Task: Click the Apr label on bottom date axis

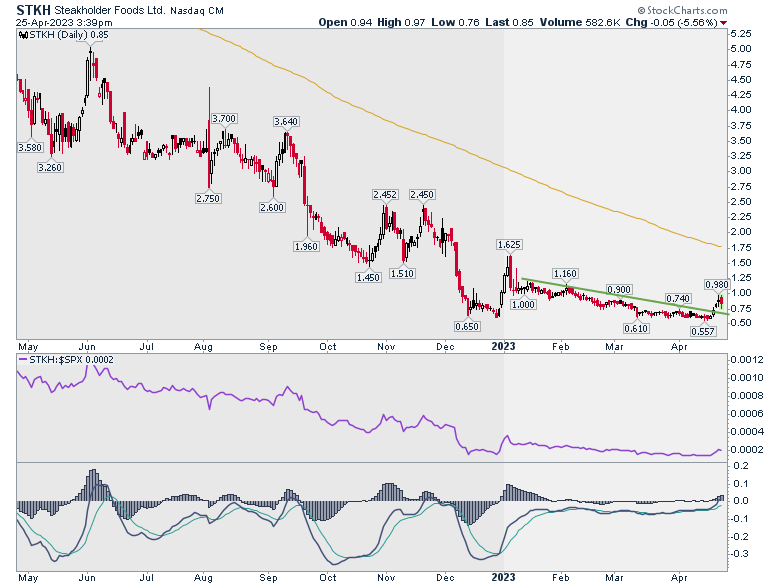Action: [679, 578]
